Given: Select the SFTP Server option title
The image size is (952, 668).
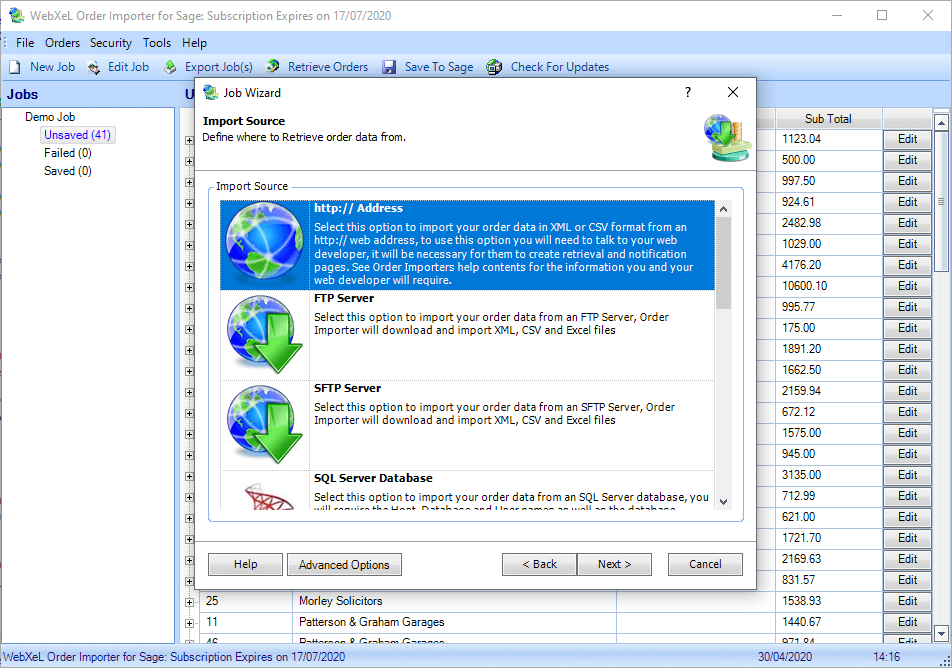Looking at the screenshot, I should coord(347,388).
